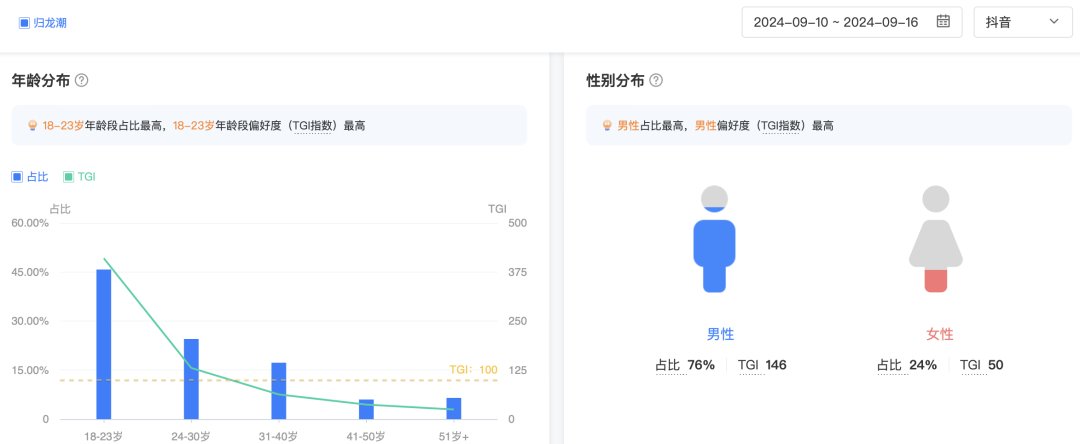Click the 18-23岁 bar in age chart
The image size is (1080, 444).
[x=104, y=344]
